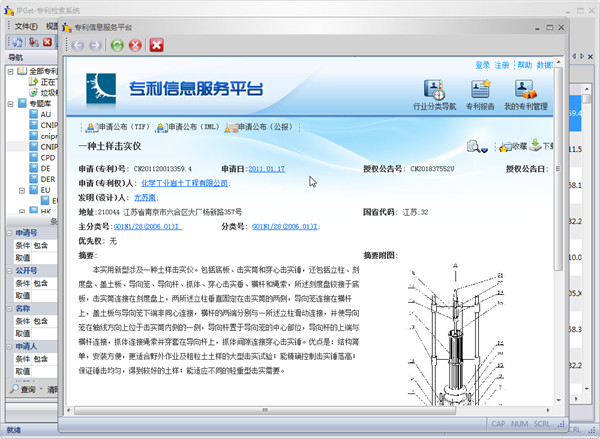600x439 pixels.
Task: Open the dropdown arrow beside the magnifier icon
Action: click(x=484, y=150)
